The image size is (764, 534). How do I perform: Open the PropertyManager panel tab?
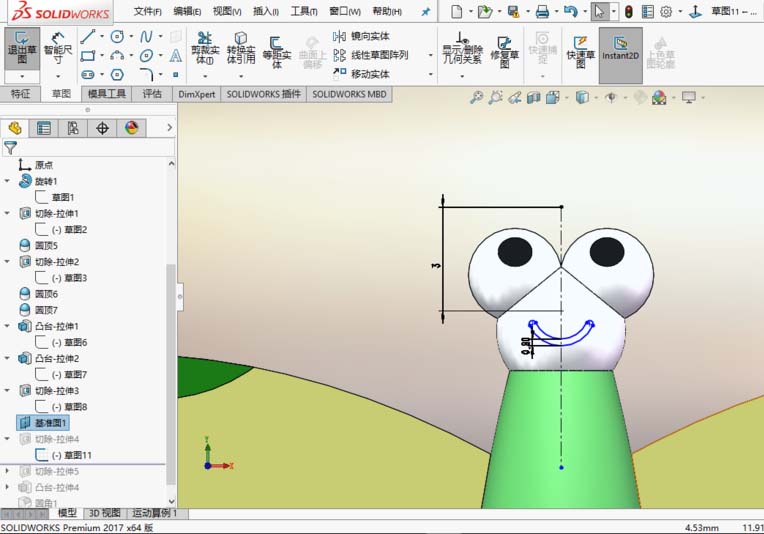point(44,128)
